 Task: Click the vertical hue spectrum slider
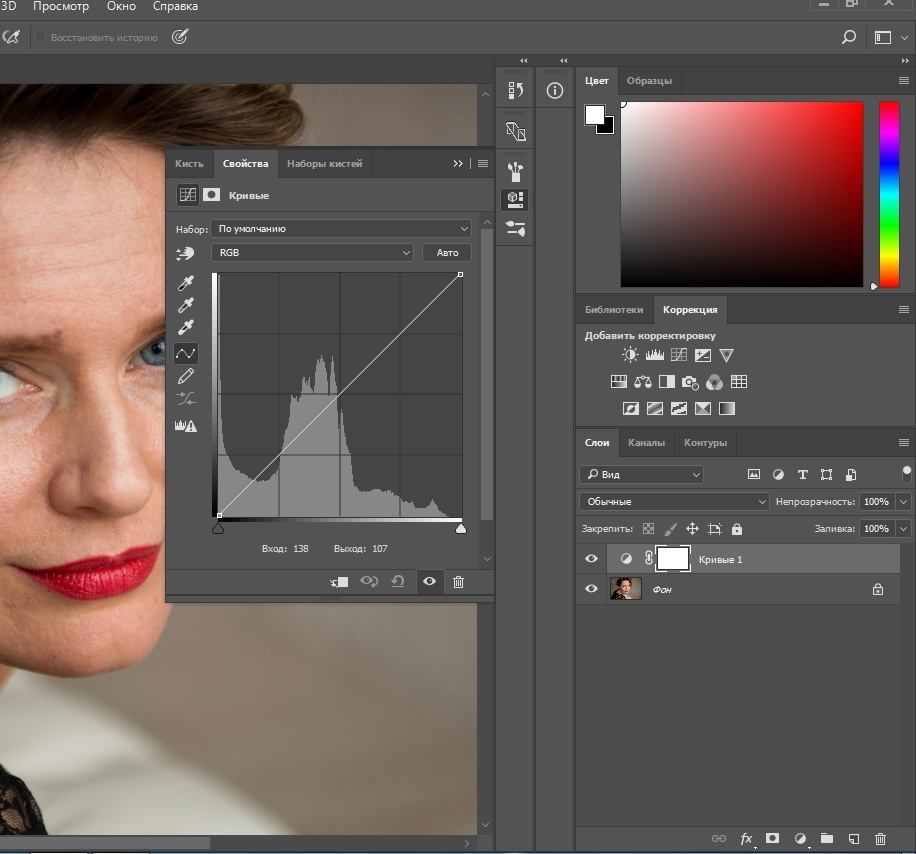pos(888,194)
